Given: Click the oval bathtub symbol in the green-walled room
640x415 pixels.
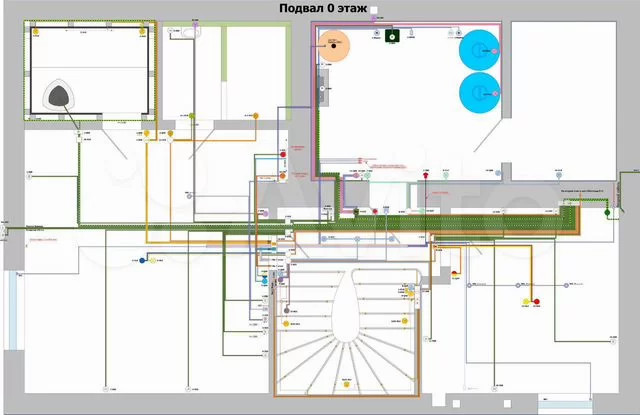Looking at the screenshot, I should coord(190,32).
